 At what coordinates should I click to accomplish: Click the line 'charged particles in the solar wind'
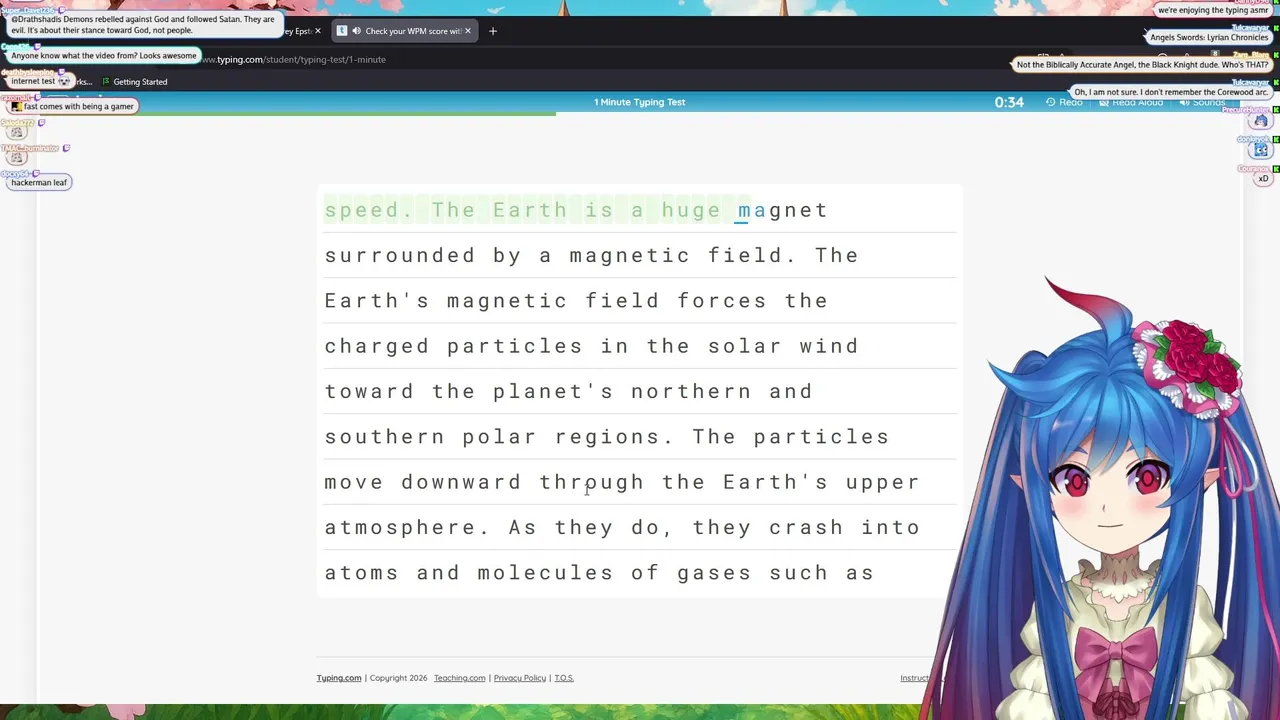(x=592, y=346)
